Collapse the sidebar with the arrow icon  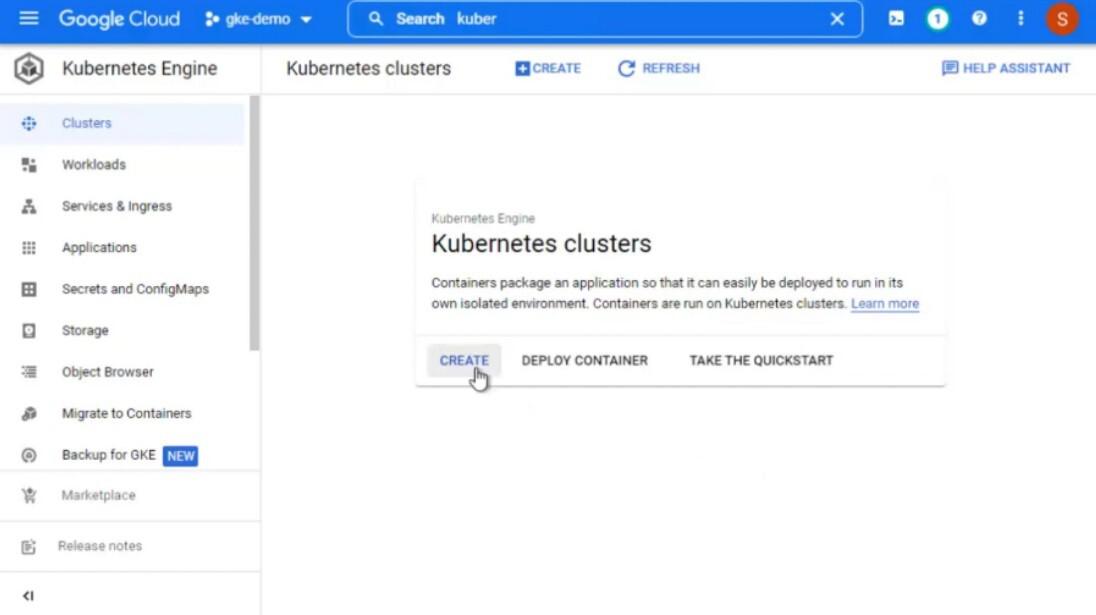(x=28, y=595)
